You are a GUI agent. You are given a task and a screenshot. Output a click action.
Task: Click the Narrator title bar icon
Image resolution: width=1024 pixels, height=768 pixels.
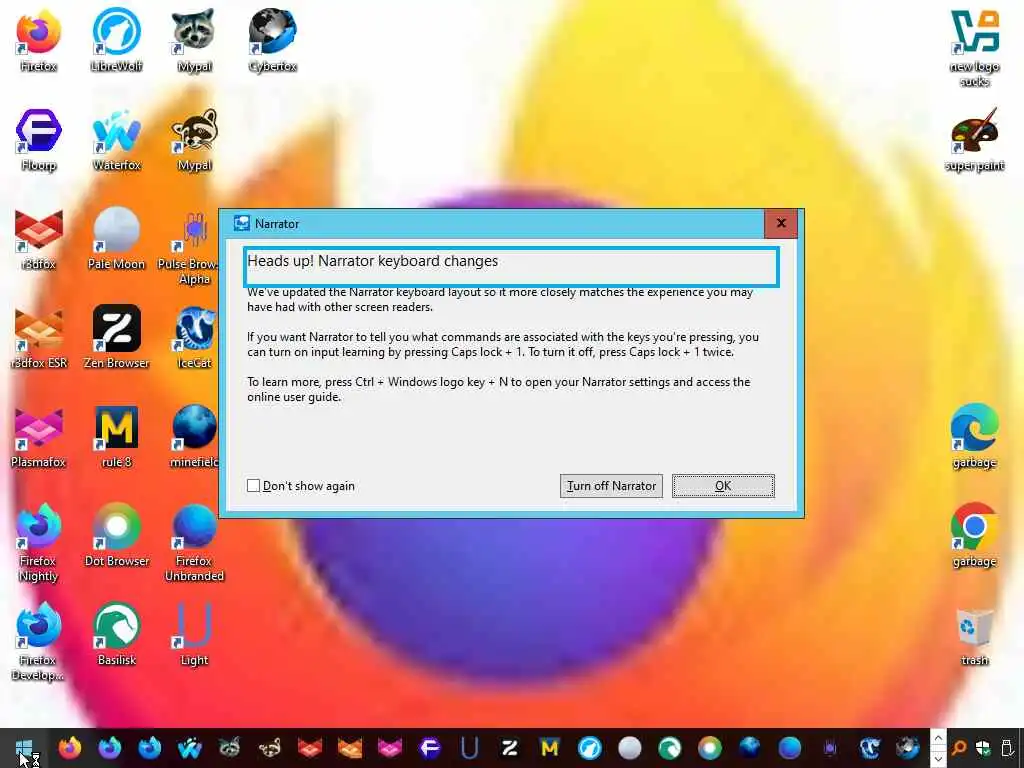(x=242, y=223)
